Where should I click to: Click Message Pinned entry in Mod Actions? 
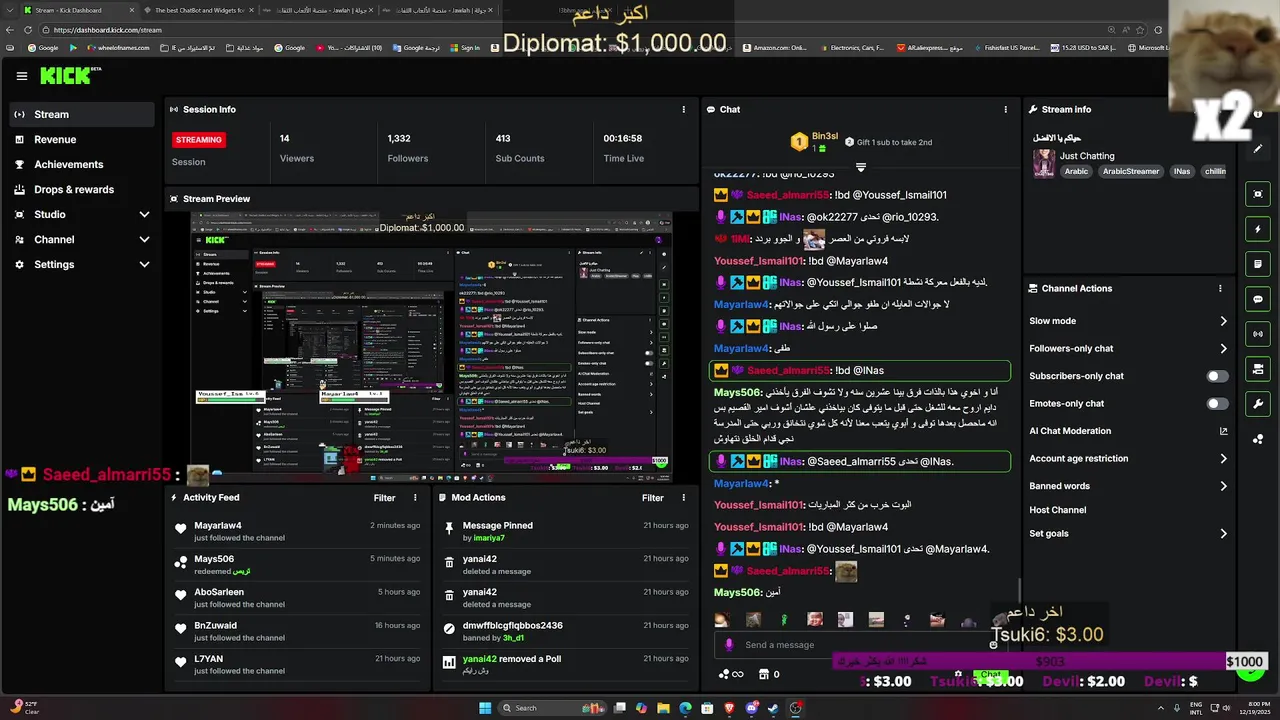(566, 531)
